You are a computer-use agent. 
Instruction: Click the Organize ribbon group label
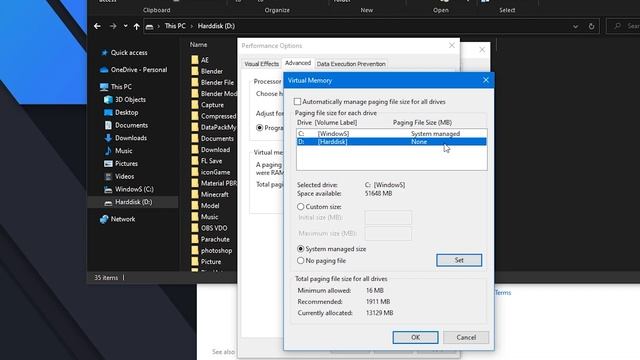tap(277, 10)
